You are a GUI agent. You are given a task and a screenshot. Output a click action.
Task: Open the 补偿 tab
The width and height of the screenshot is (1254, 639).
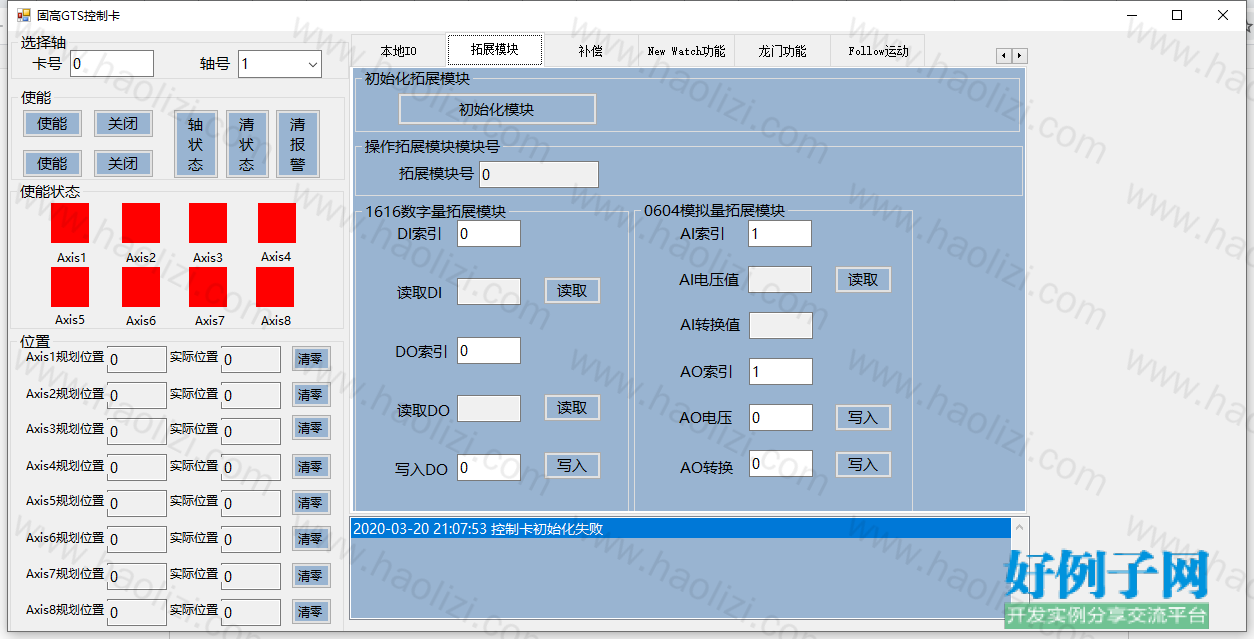point(590,51)
